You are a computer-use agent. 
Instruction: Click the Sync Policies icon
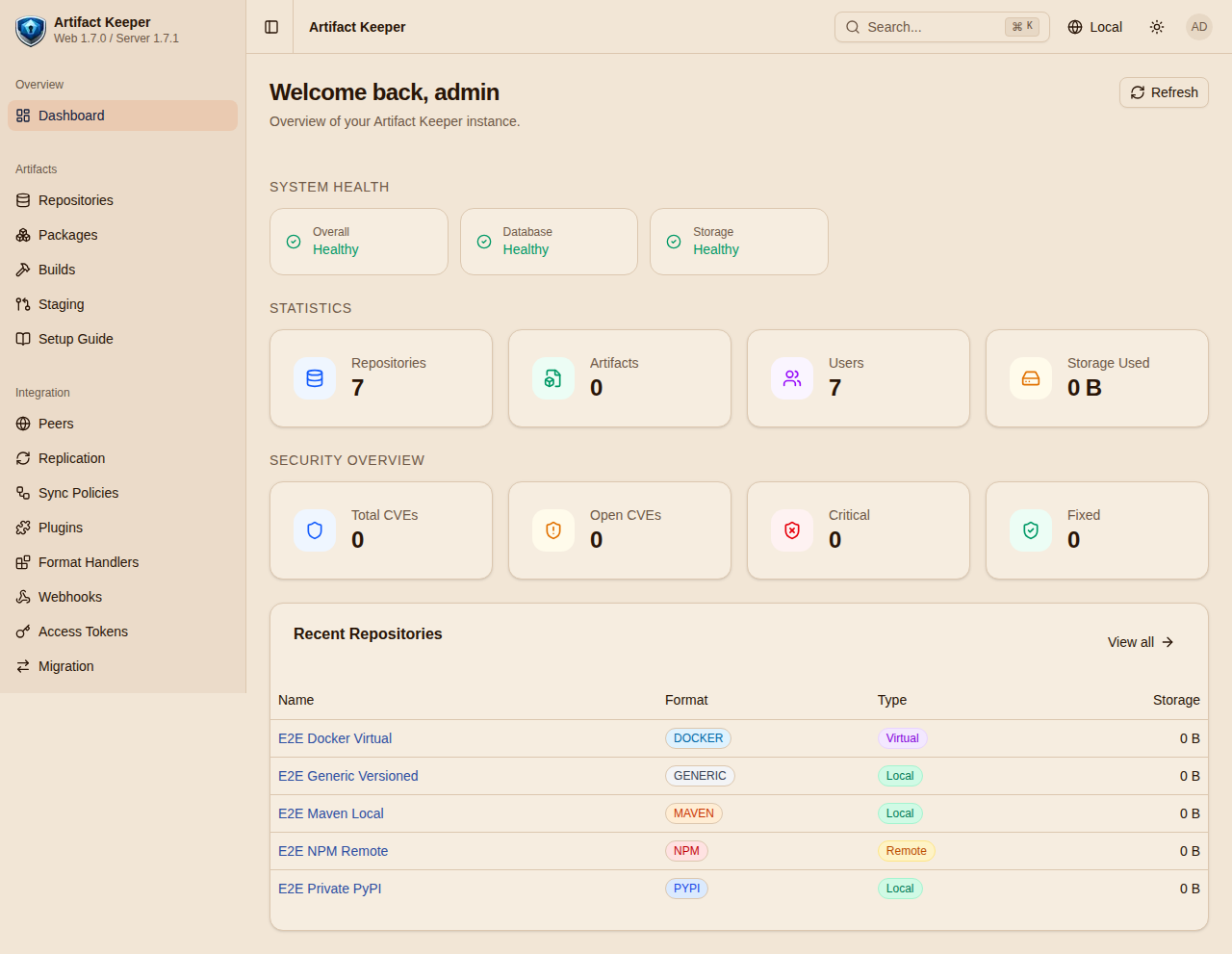(x=23, y=493)
